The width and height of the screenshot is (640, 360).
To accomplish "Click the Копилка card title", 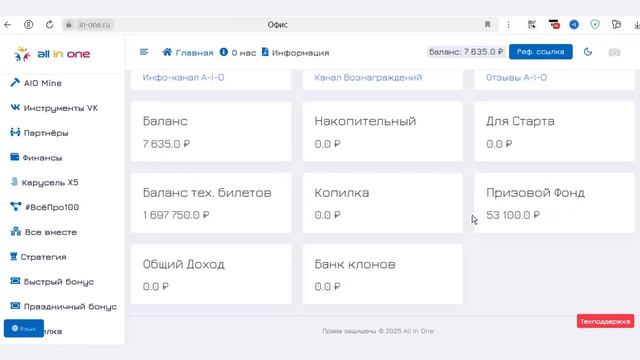I will click(342, 192).
